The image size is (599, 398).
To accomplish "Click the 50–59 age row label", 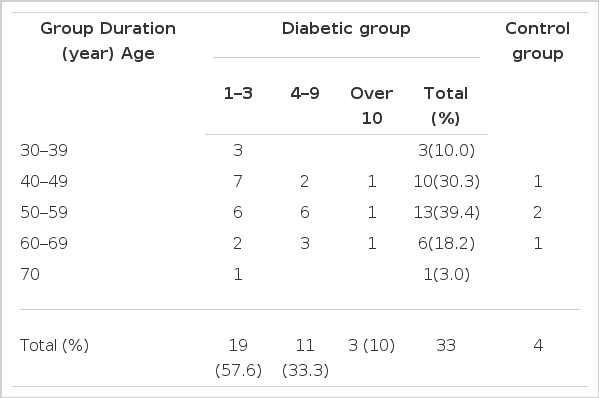I will 44,212.
